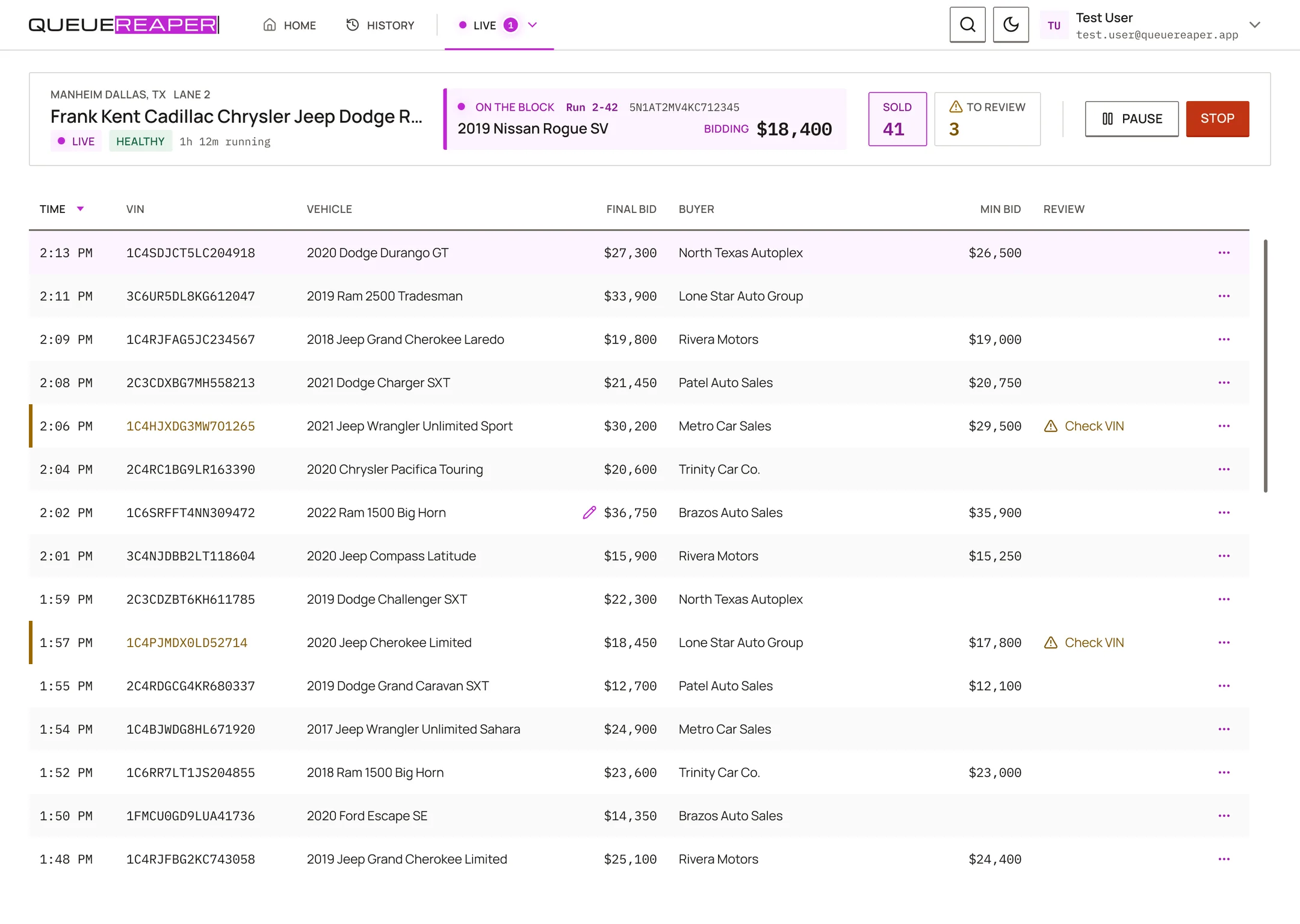Open row menu for 2020 Dodge Durango GT
Image resolution: width=1300 pixels, height=924 pixels.
1224,253
